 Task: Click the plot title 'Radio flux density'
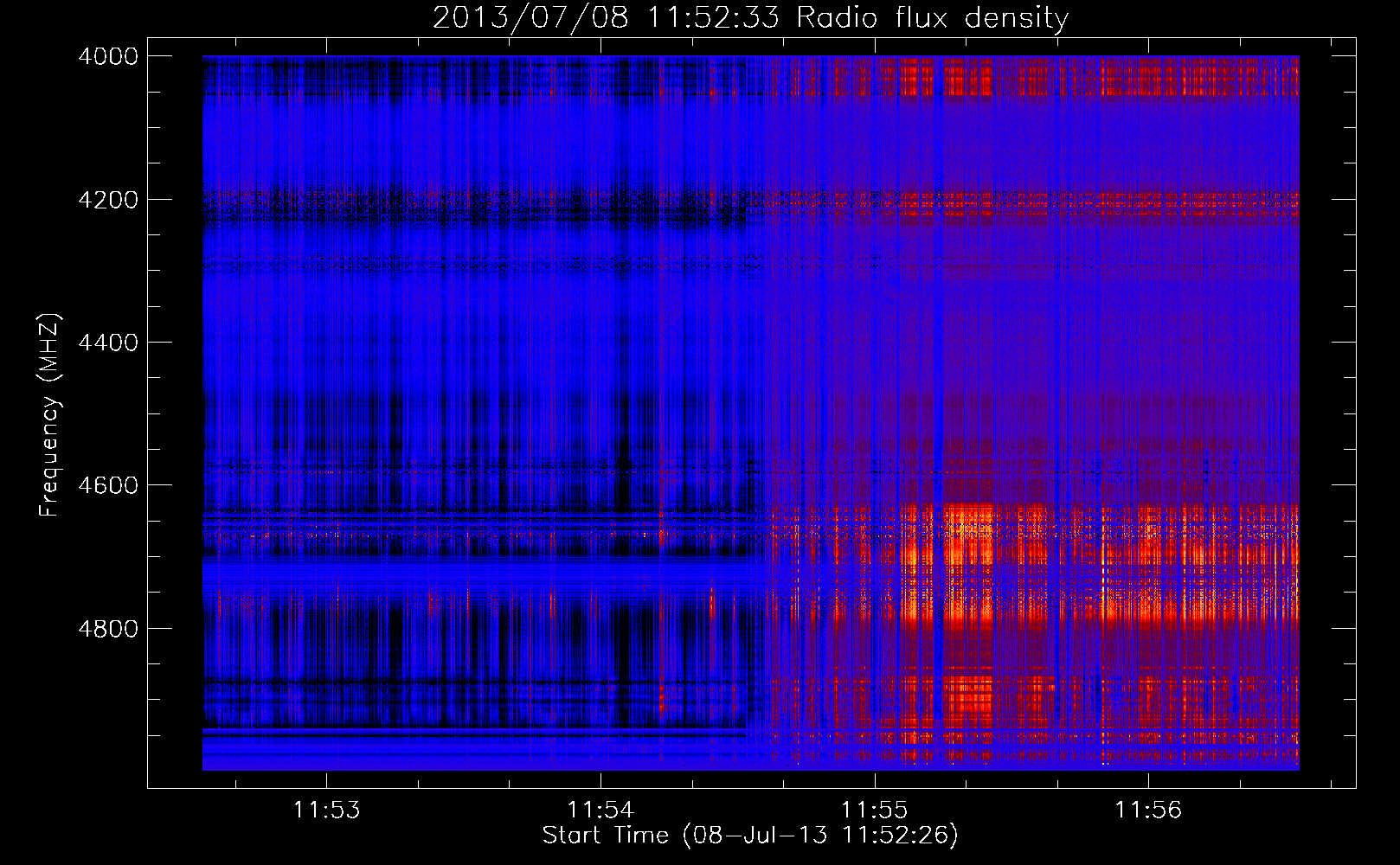(932, 17)
